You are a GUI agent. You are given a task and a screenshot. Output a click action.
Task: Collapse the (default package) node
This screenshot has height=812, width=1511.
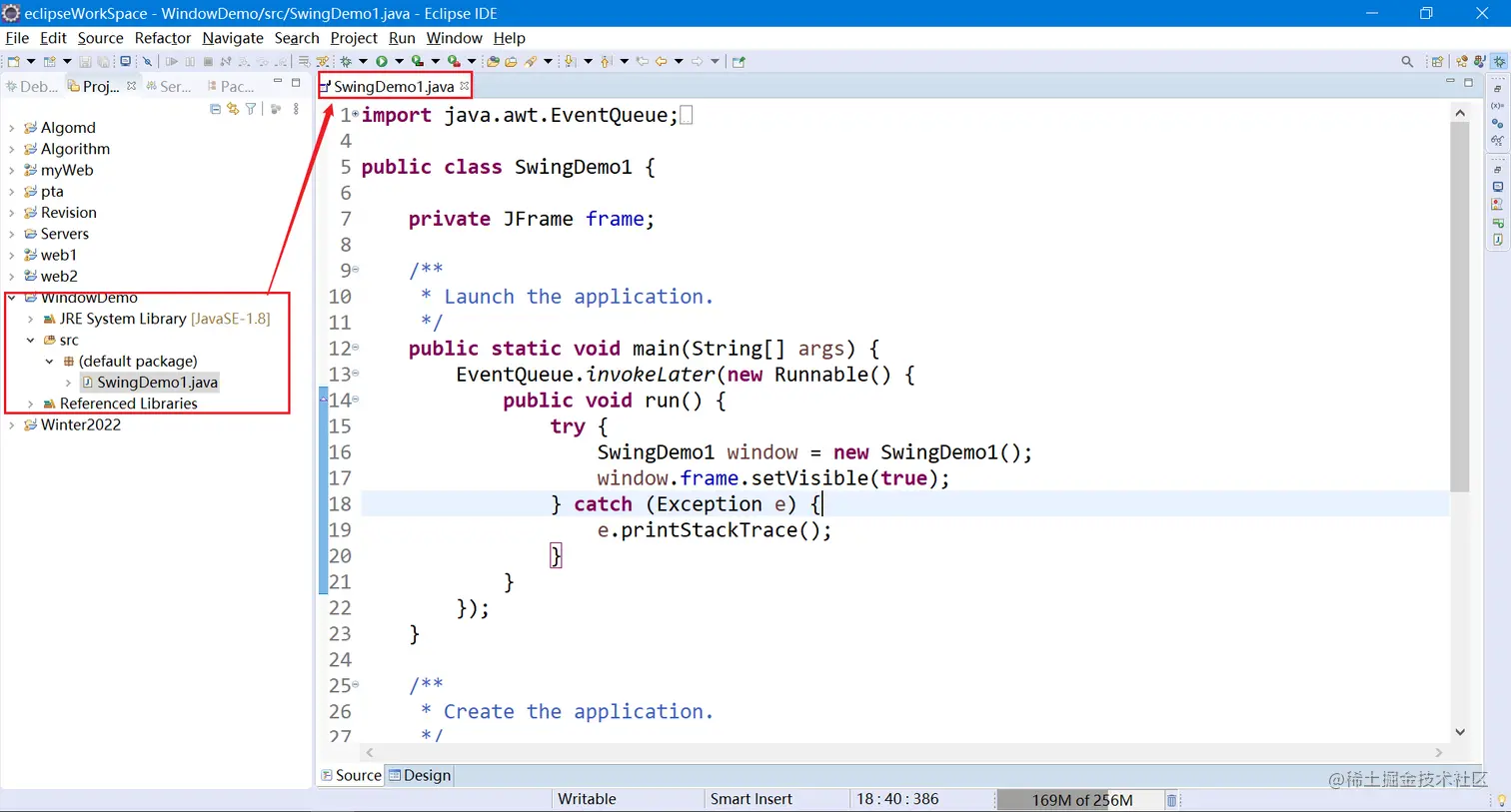[x=49, y=362]
